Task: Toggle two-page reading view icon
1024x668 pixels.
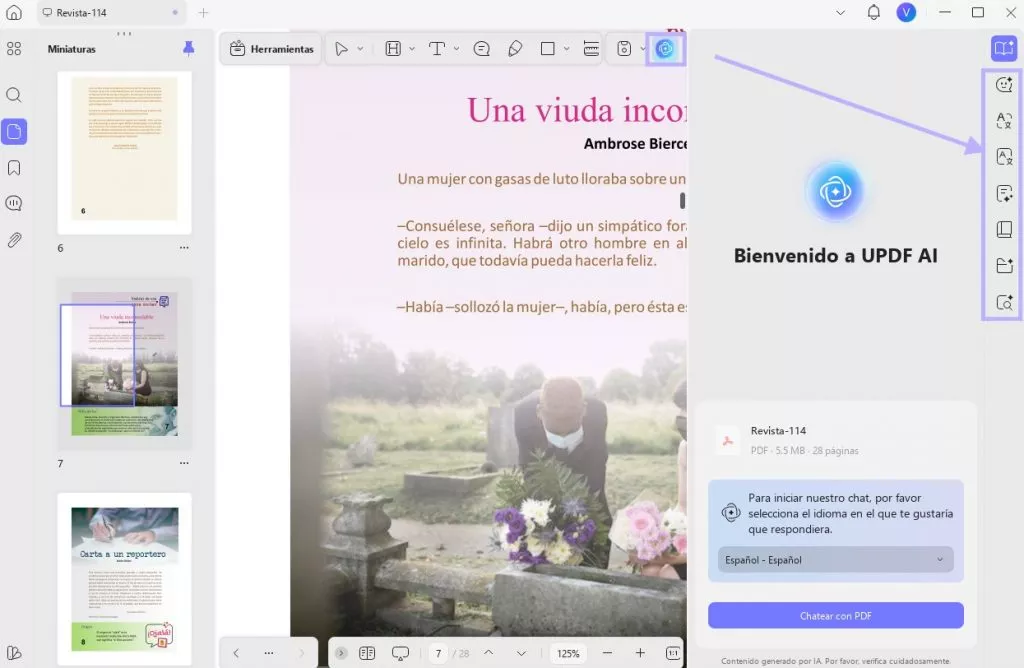Action: tap(367, 653)
